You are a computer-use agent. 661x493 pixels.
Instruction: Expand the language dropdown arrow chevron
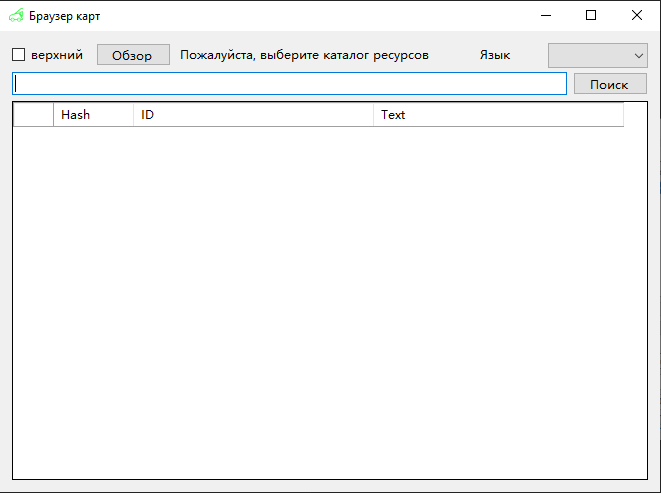coord(638,56)
